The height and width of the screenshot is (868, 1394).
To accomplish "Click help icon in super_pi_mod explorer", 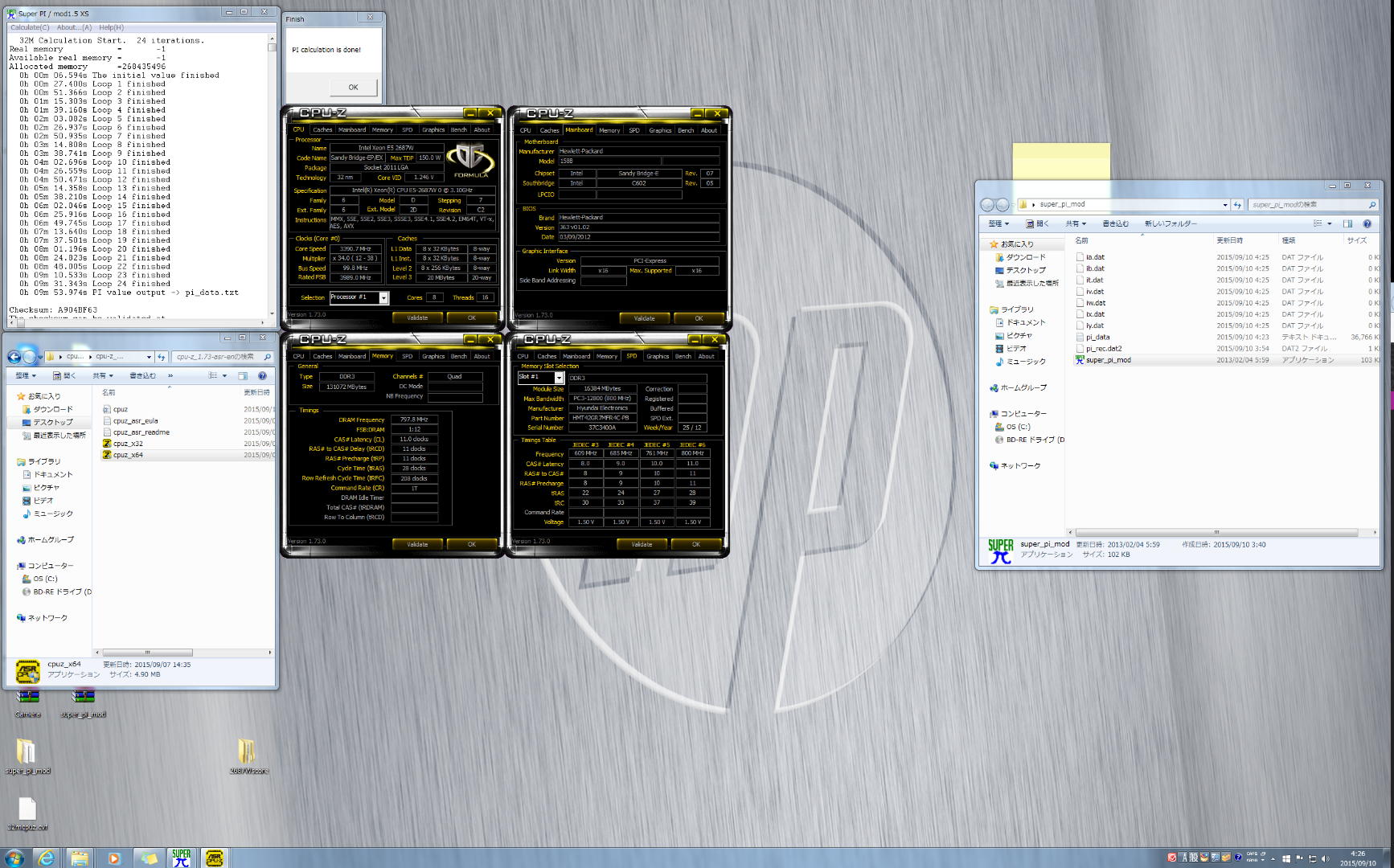I will (x=1367, y=223).
